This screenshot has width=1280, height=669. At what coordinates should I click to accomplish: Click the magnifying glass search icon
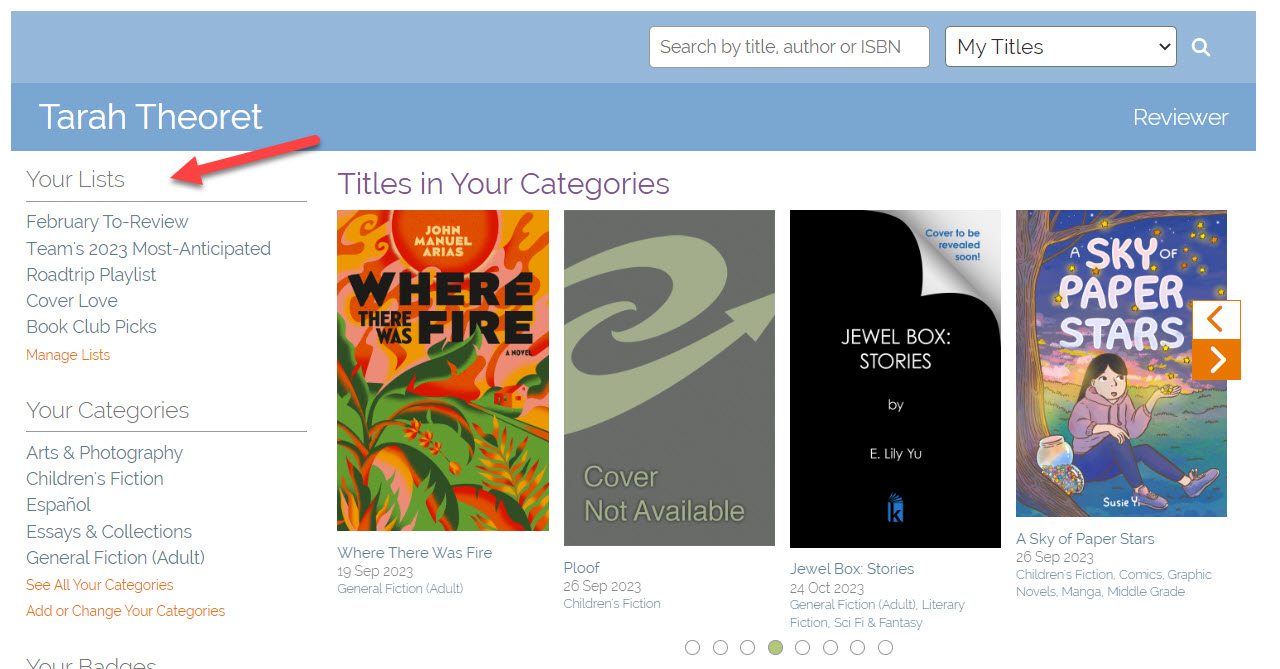1201,47
